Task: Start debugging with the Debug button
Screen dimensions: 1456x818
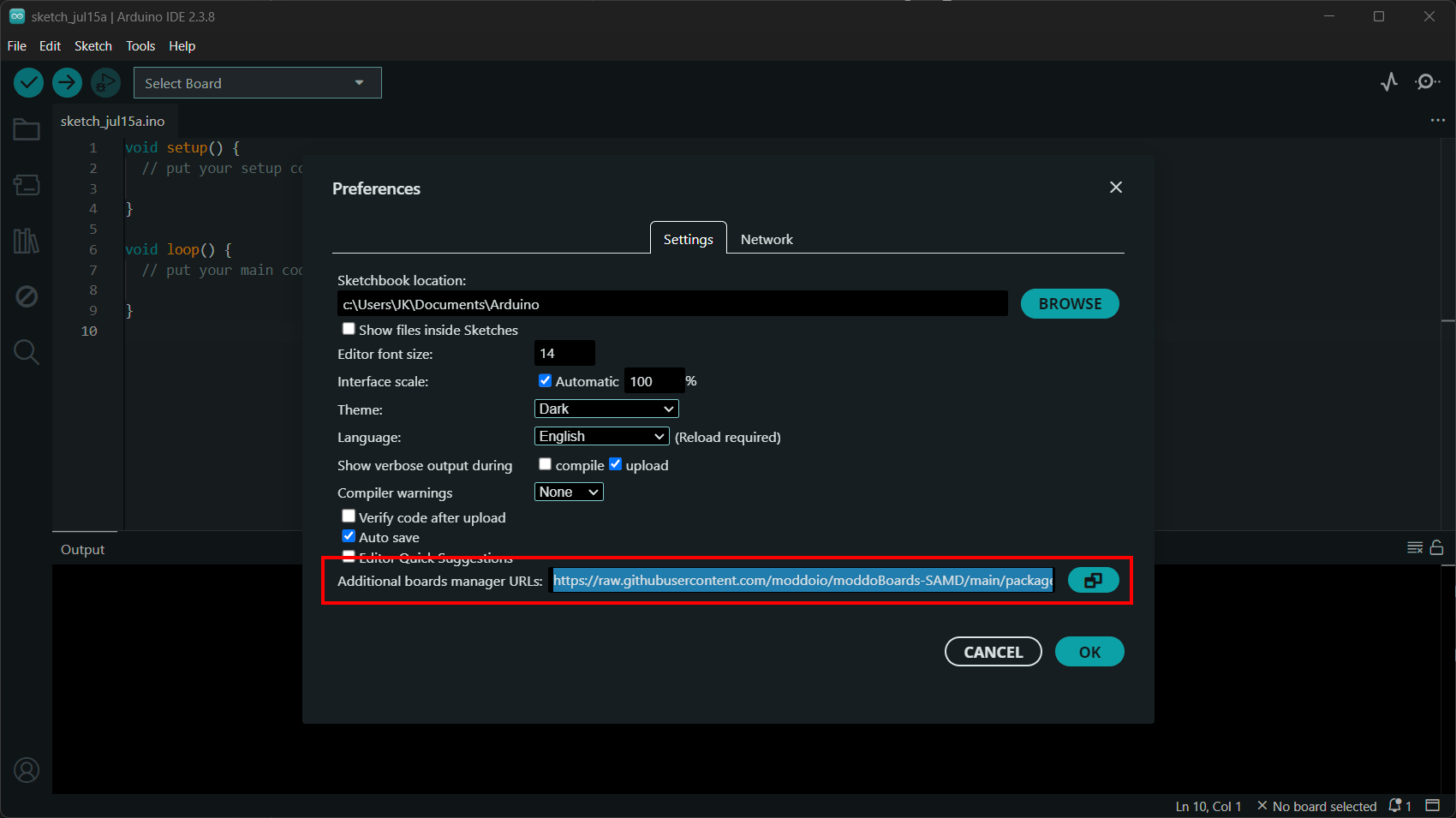Action: click(x=105, y=82)
